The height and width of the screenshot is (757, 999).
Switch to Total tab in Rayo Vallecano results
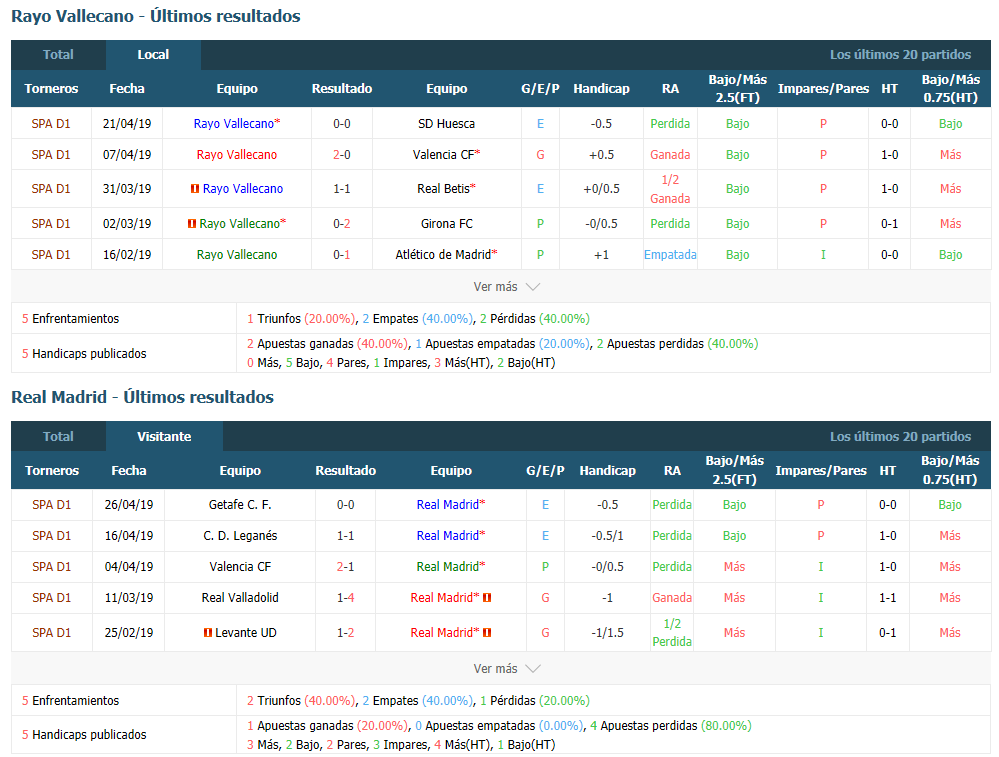(x=58, y=55)
